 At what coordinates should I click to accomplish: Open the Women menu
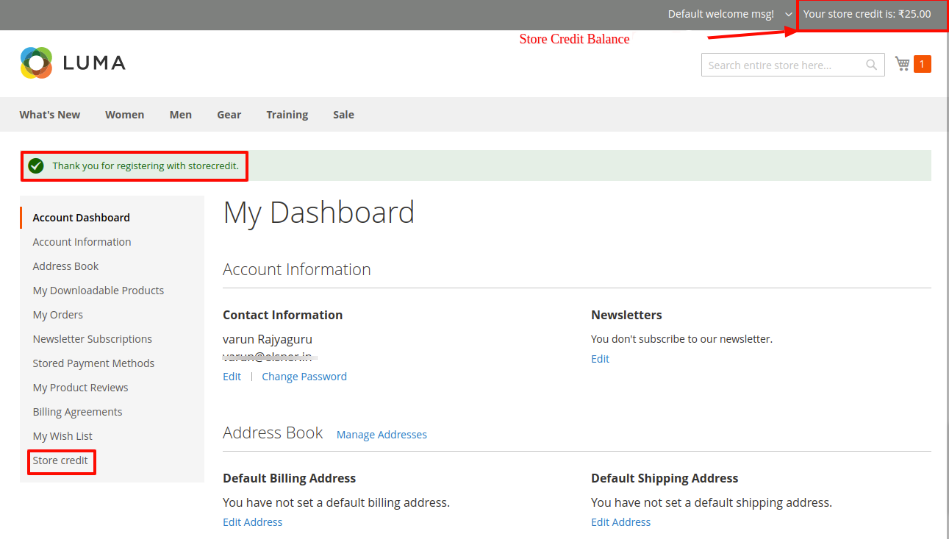[x=124, y=115]
